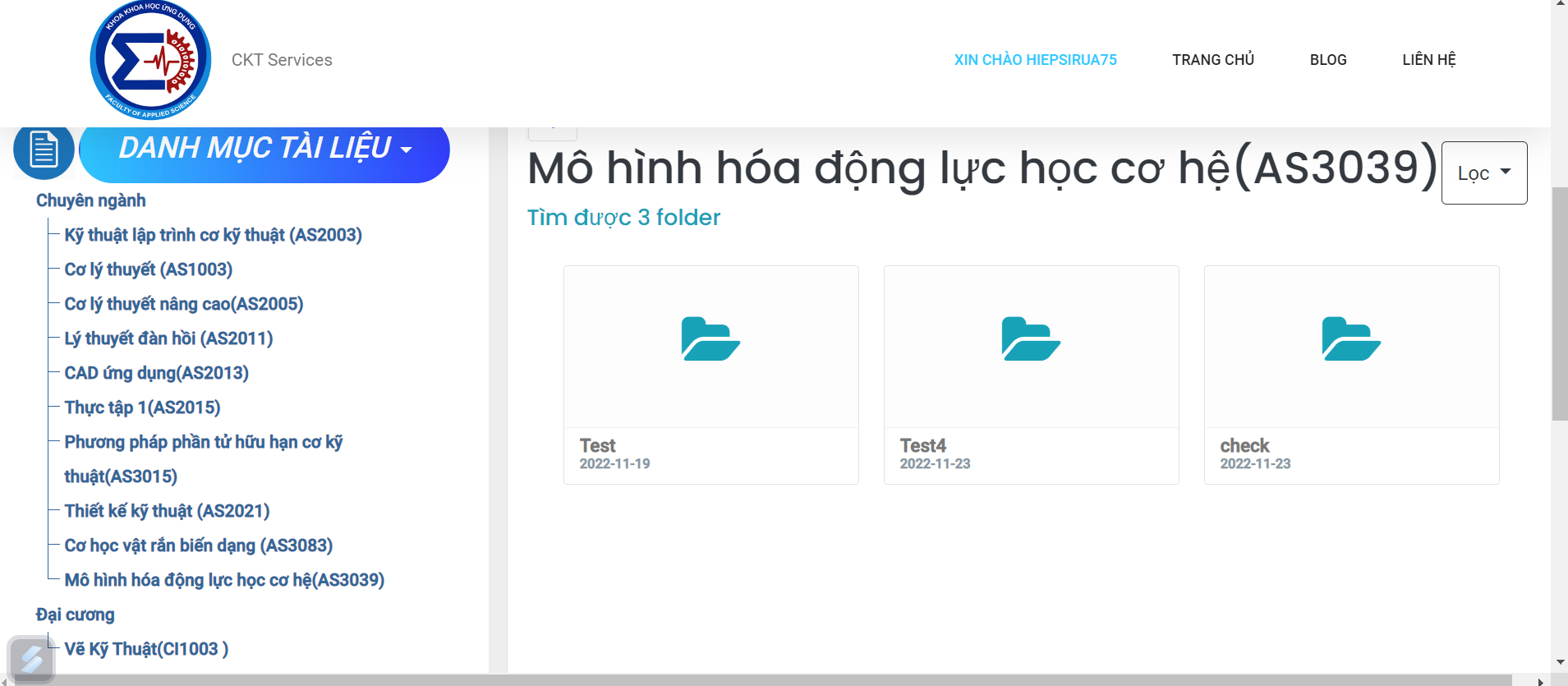Select CAD ứng dụng(AS2013) course
The image size is (1568, 686).
pos(156,373)
